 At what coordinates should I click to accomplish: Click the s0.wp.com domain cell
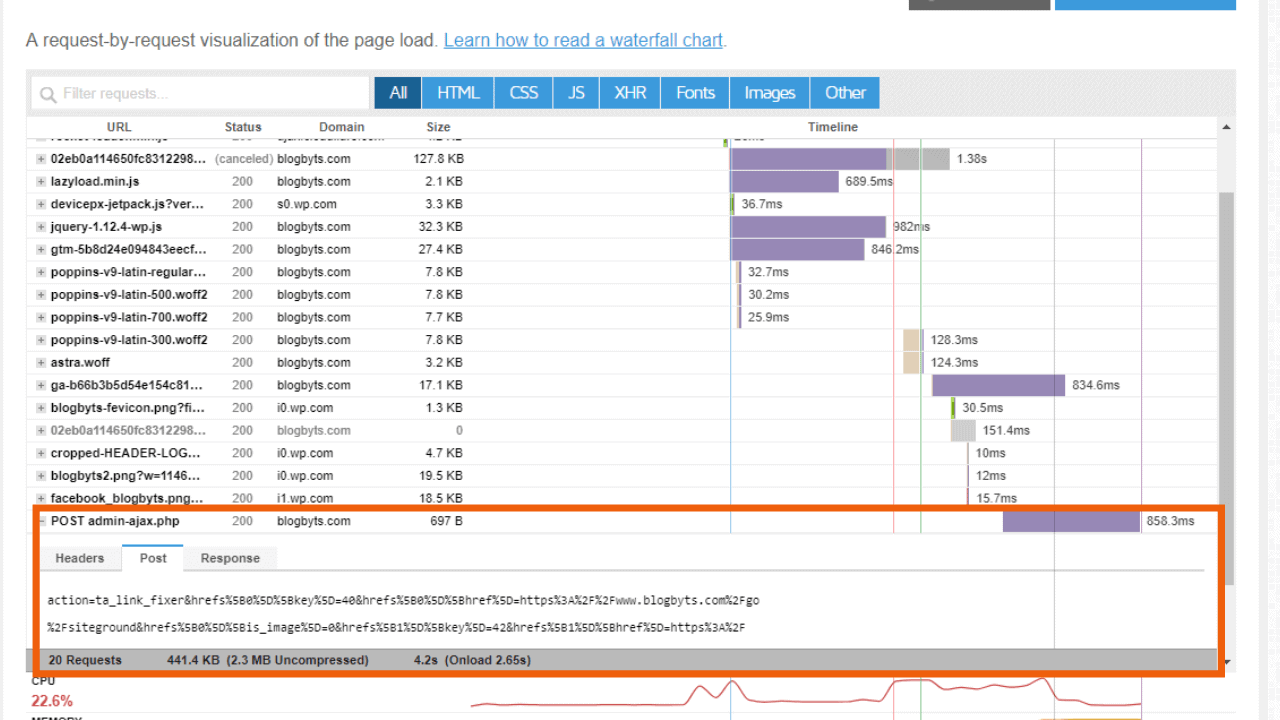[x=307, y=204]
